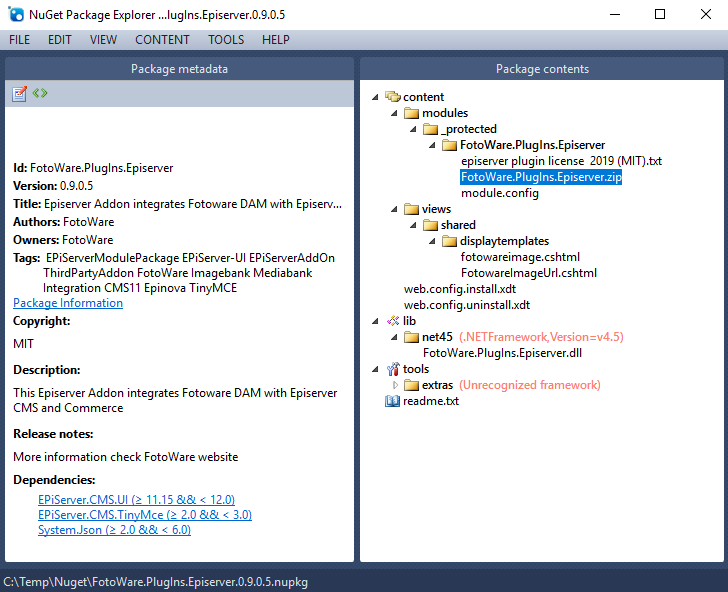Viewport: 728px width, 592px height.
Task: Collapse the shared folder node
Action: [x=413, y=225]
